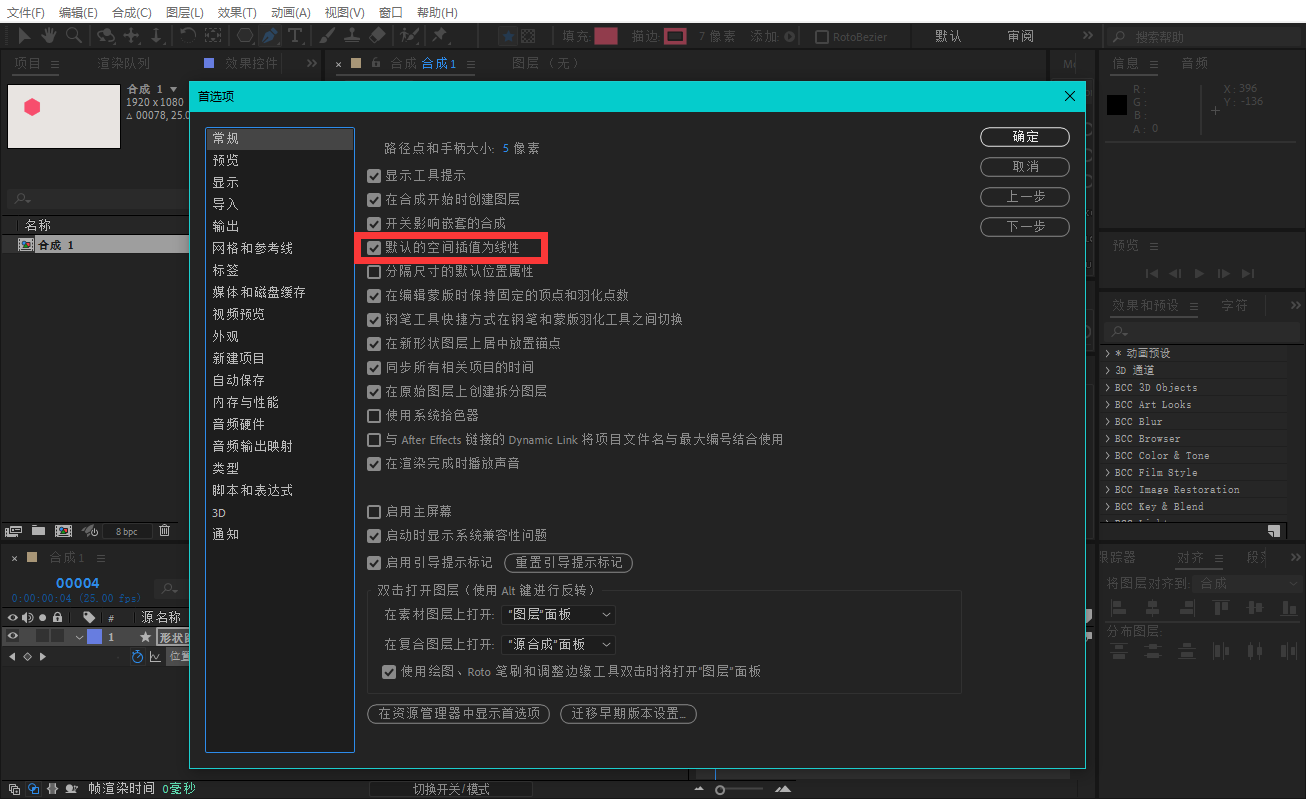This screenshot has height=799, width=1306.
Task: Click the previous keyframe arrow in timeline
Action: [x=12, y=657]
